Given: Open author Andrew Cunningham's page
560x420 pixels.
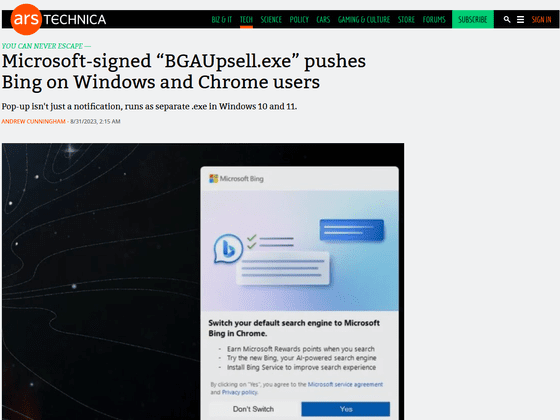Looking at the screenshot, I should click(x=34, y=121).
